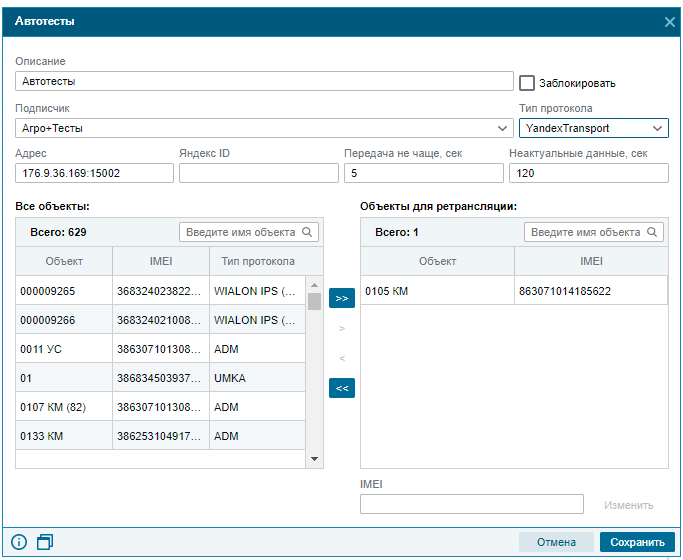Sort by IMEI column in All objects table
The width and height of the screenshot is (683, 560).
point(161,261)
